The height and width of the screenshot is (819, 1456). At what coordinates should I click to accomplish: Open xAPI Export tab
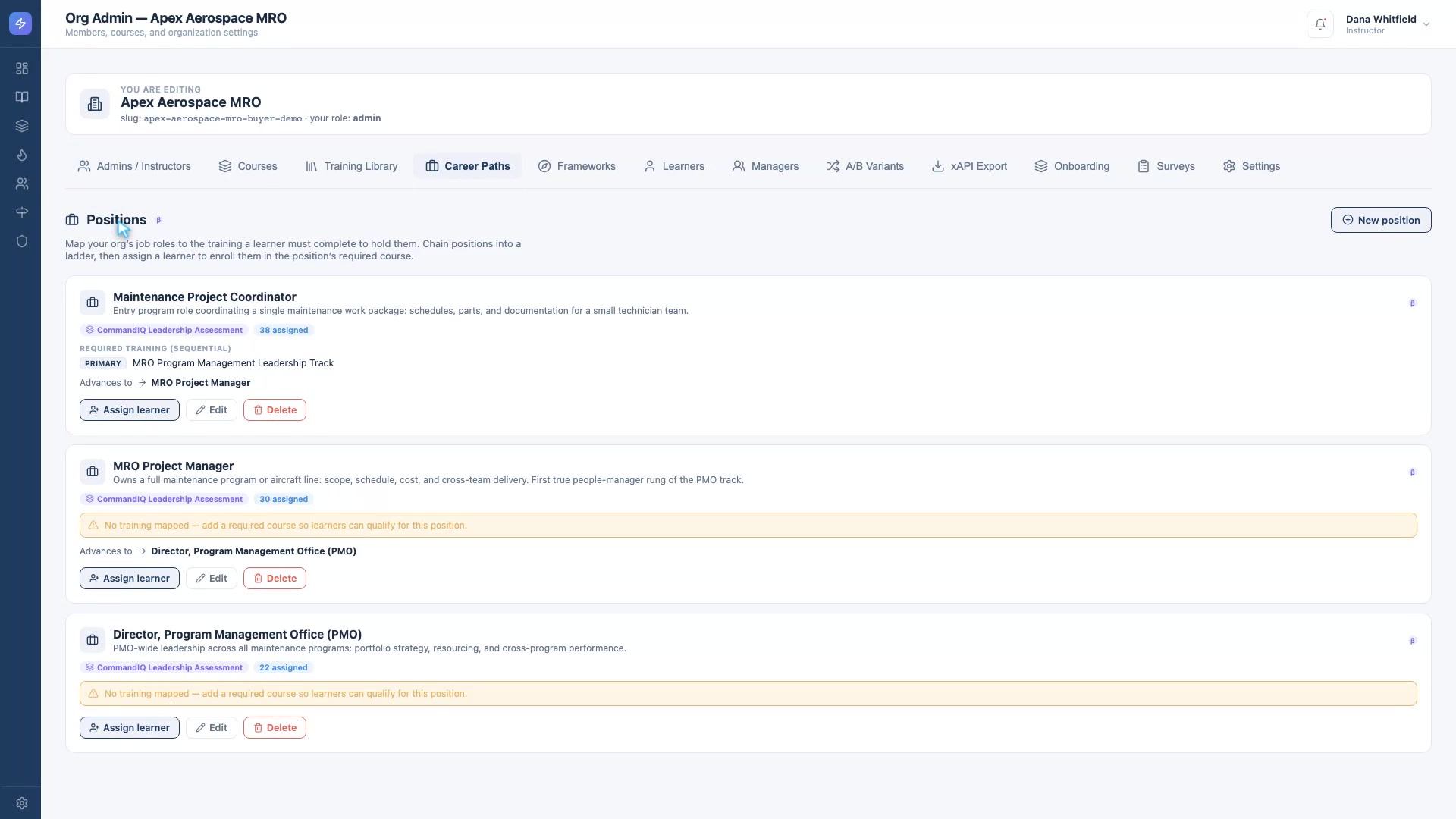point(969,166)
